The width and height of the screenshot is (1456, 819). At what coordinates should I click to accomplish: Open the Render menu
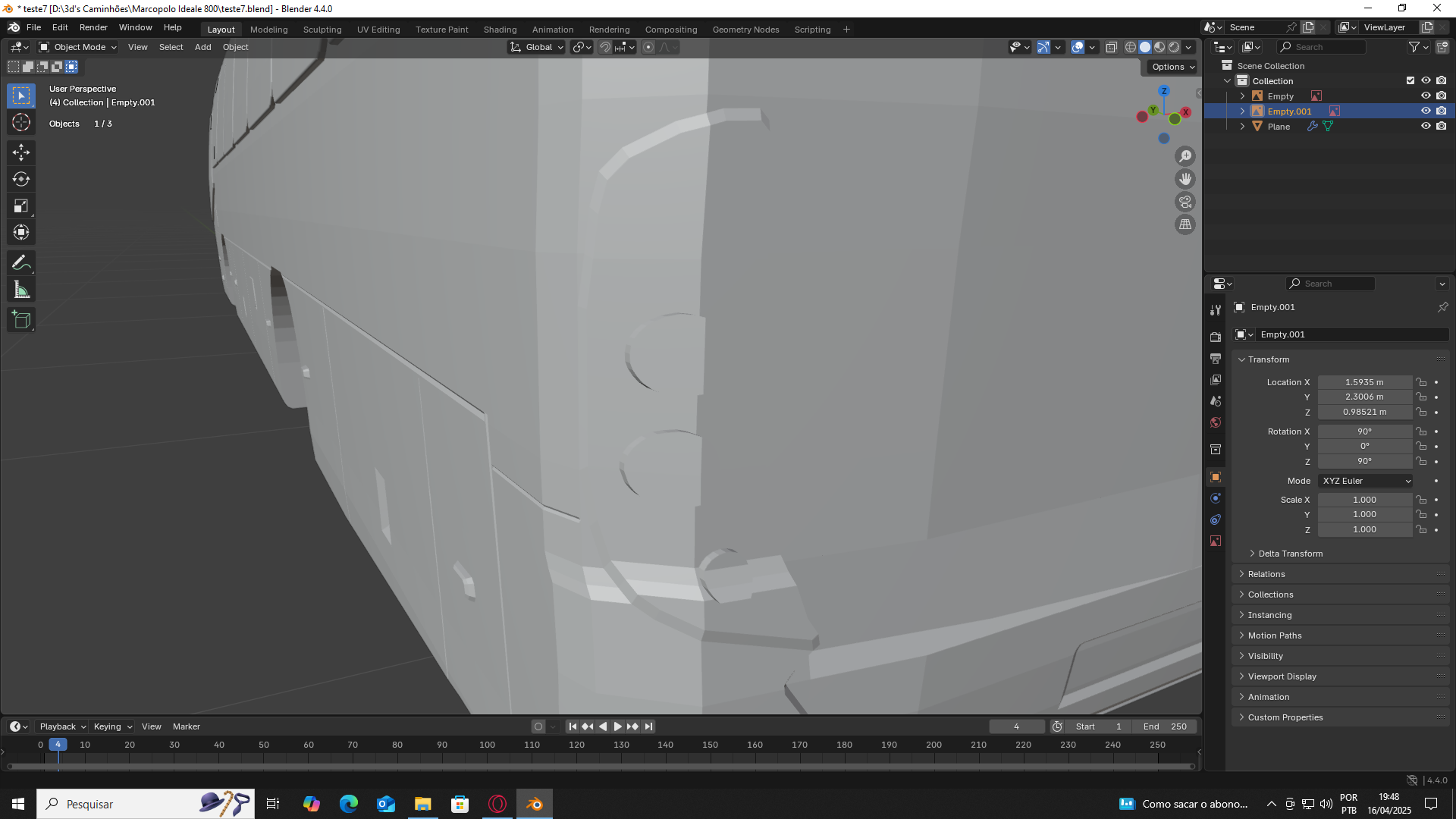pyautogui.click(x=93, y=27)
